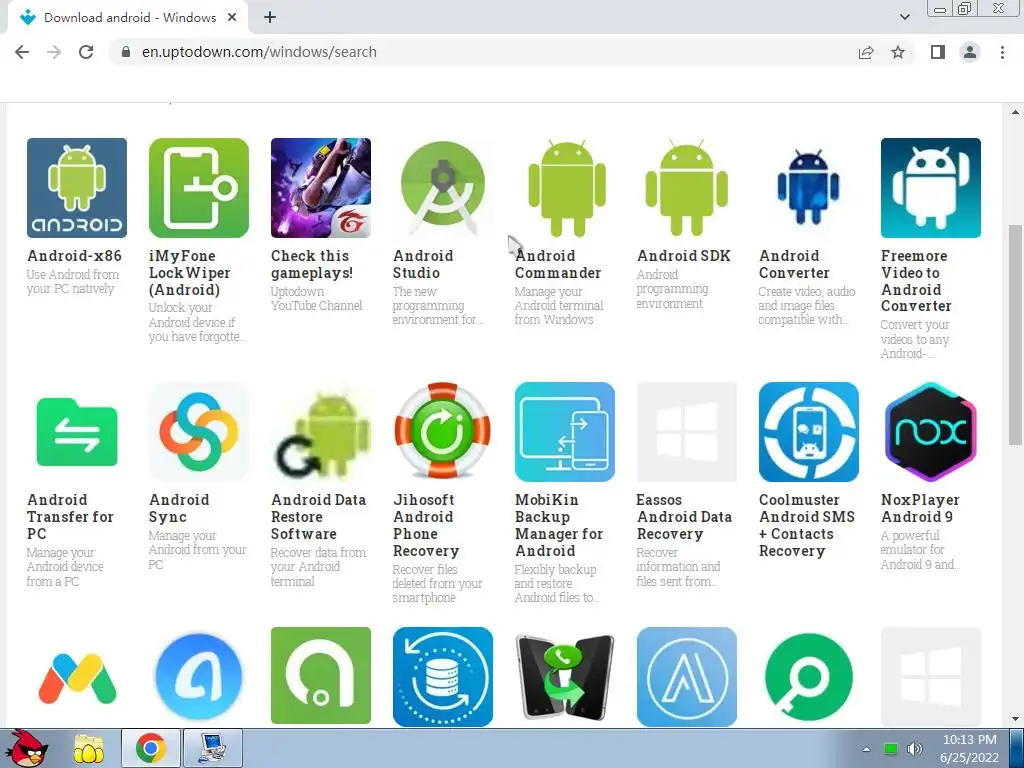Open the Android Studio title link

pos(423,264)
